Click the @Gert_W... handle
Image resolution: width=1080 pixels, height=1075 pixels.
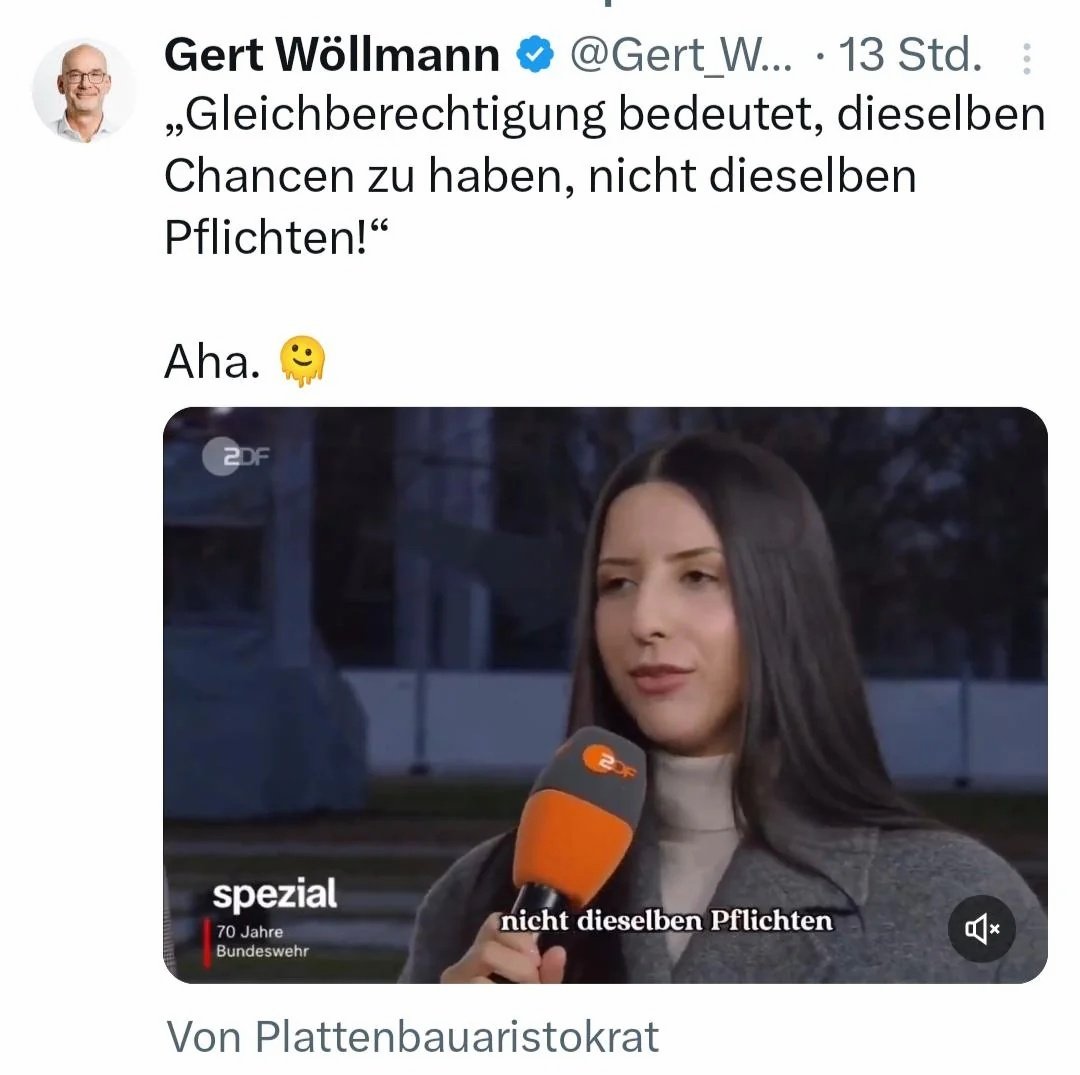682,55
